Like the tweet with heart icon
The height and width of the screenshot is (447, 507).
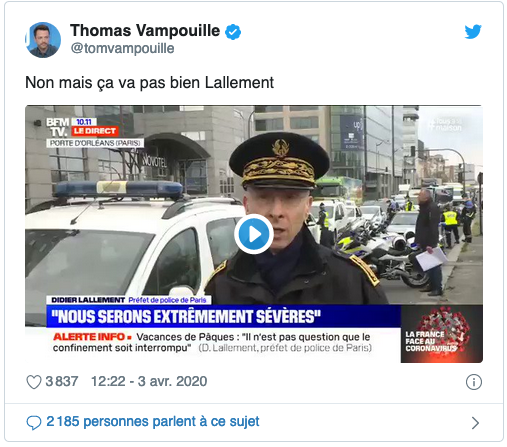coord(34,382)
